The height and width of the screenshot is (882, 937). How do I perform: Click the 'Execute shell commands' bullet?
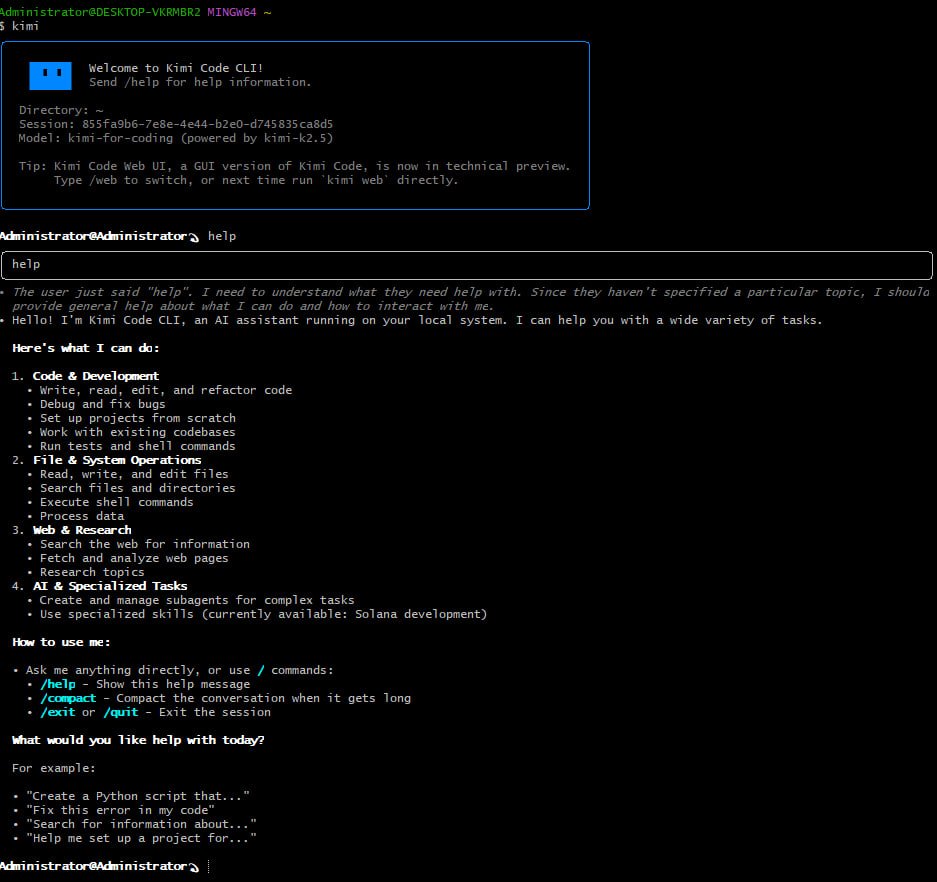(x=117, y=502)
